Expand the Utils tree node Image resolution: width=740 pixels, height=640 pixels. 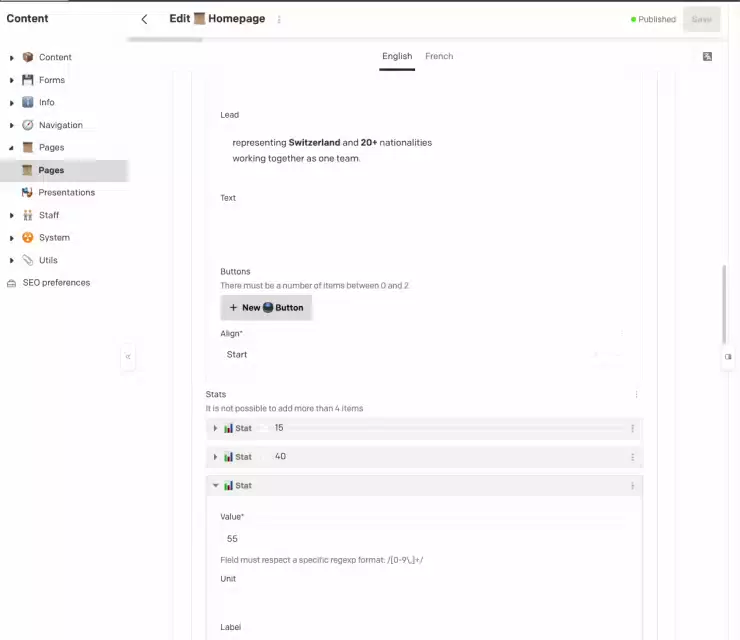point(12,261)
